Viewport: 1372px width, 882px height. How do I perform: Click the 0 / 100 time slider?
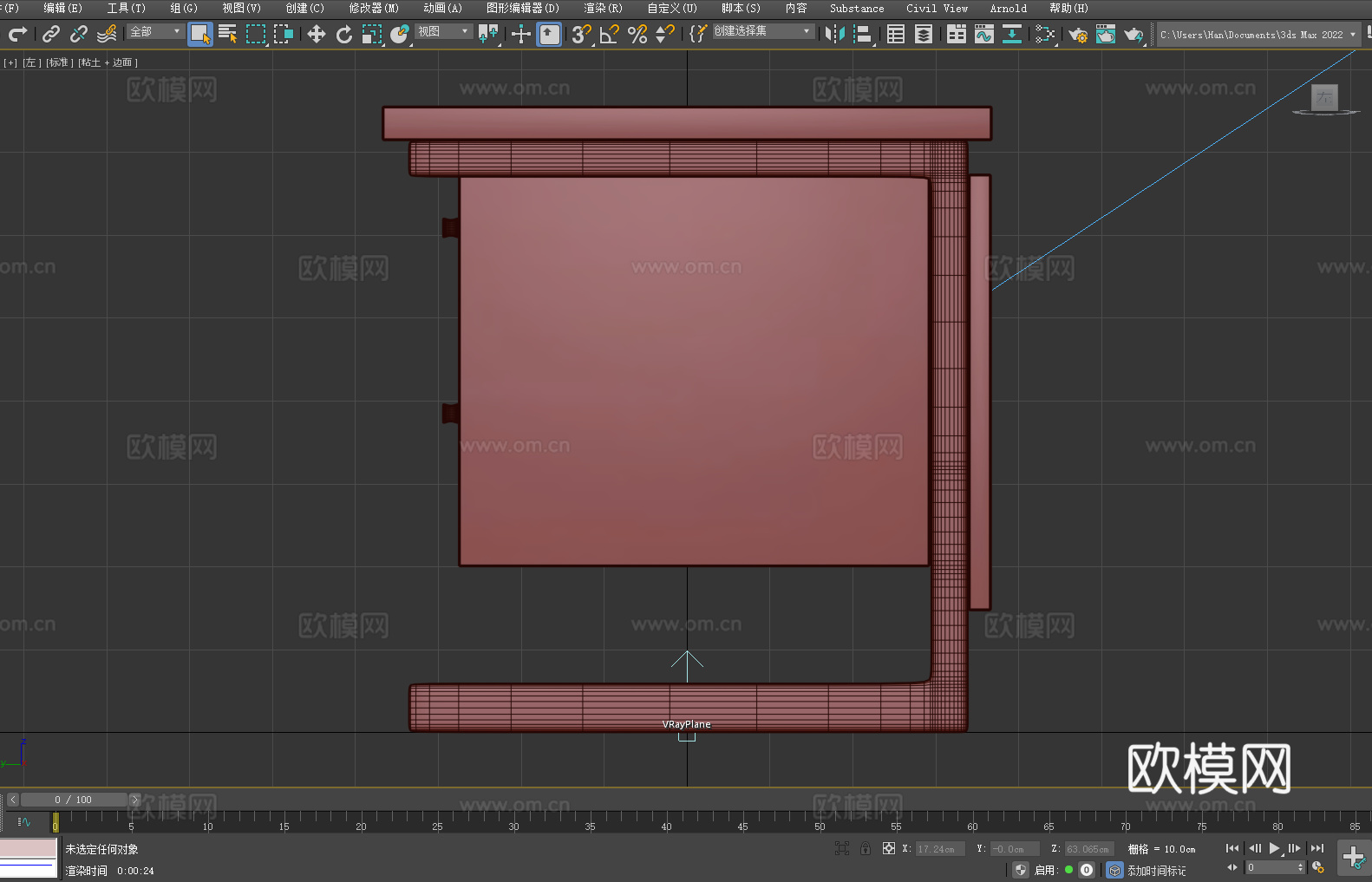74,800
